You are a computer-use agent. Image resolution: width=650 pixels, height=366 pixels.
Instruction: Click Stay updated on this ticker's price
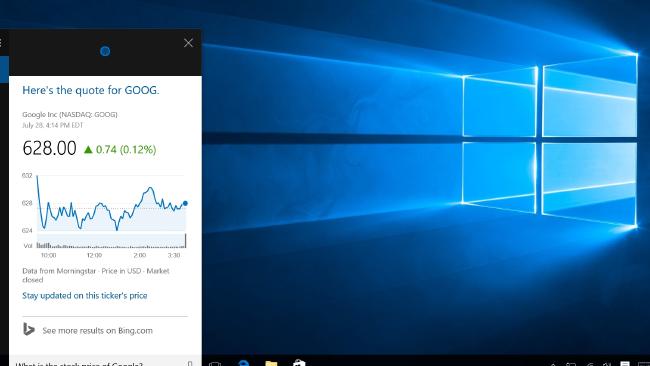[85, 296]
